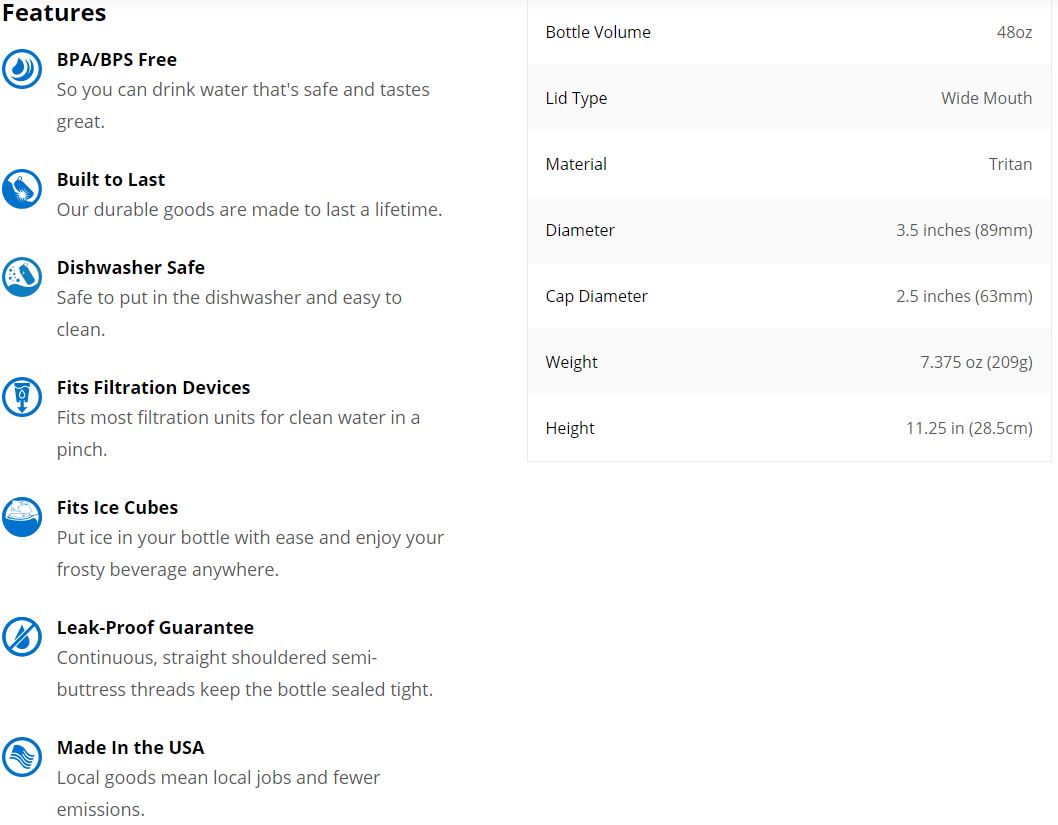Viewport: 1058px width, 825px height.
Task: Select the BPA/BPS Free feature title
Action: click(x=117, y=59)
